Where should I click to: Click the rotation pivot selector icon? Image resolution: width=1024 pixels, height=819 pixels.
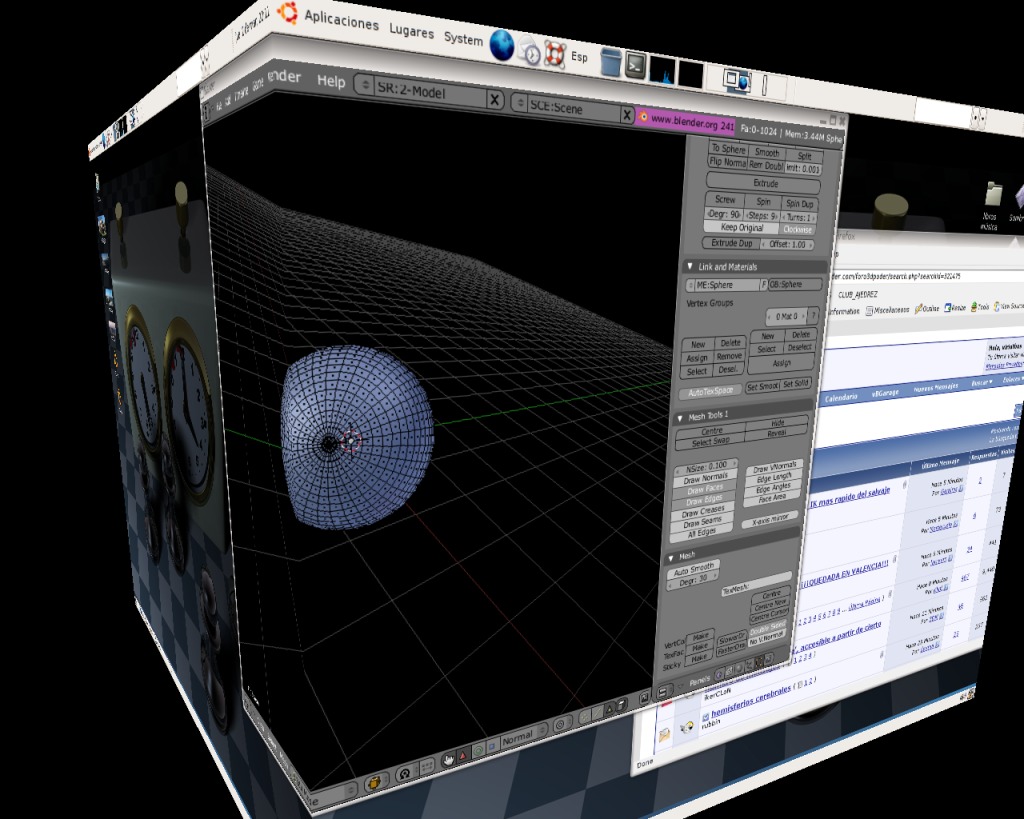click(x=404, y=774)
